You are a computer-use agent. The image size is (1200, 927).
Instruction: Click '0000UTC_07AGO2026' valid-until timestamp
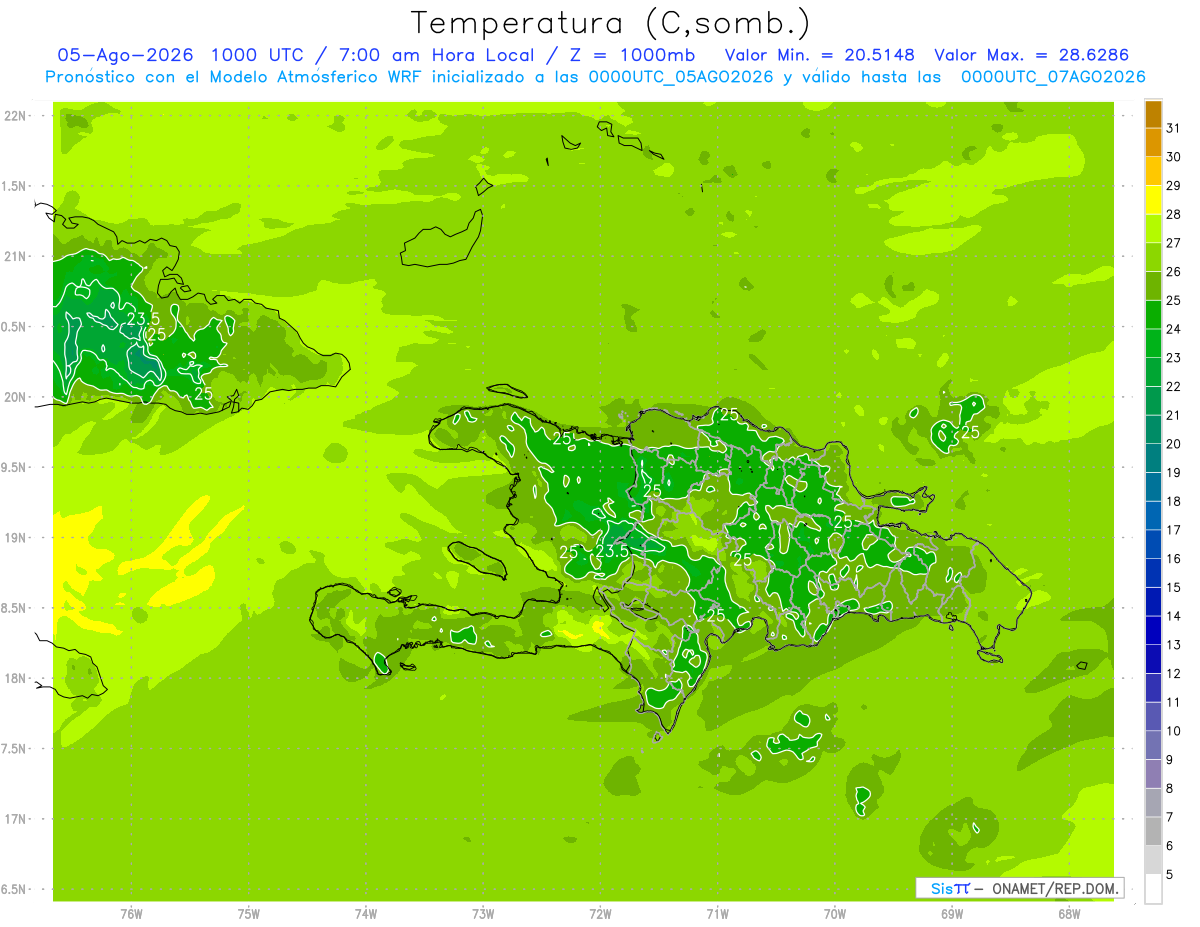(1053, 77)
